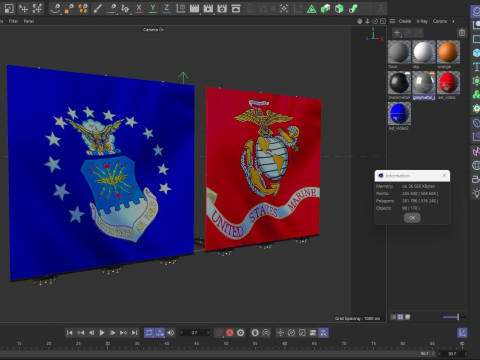The width and height of the screenshot is (480, 360).
Task: Click the current frame input field
Action: click(195, 333)
